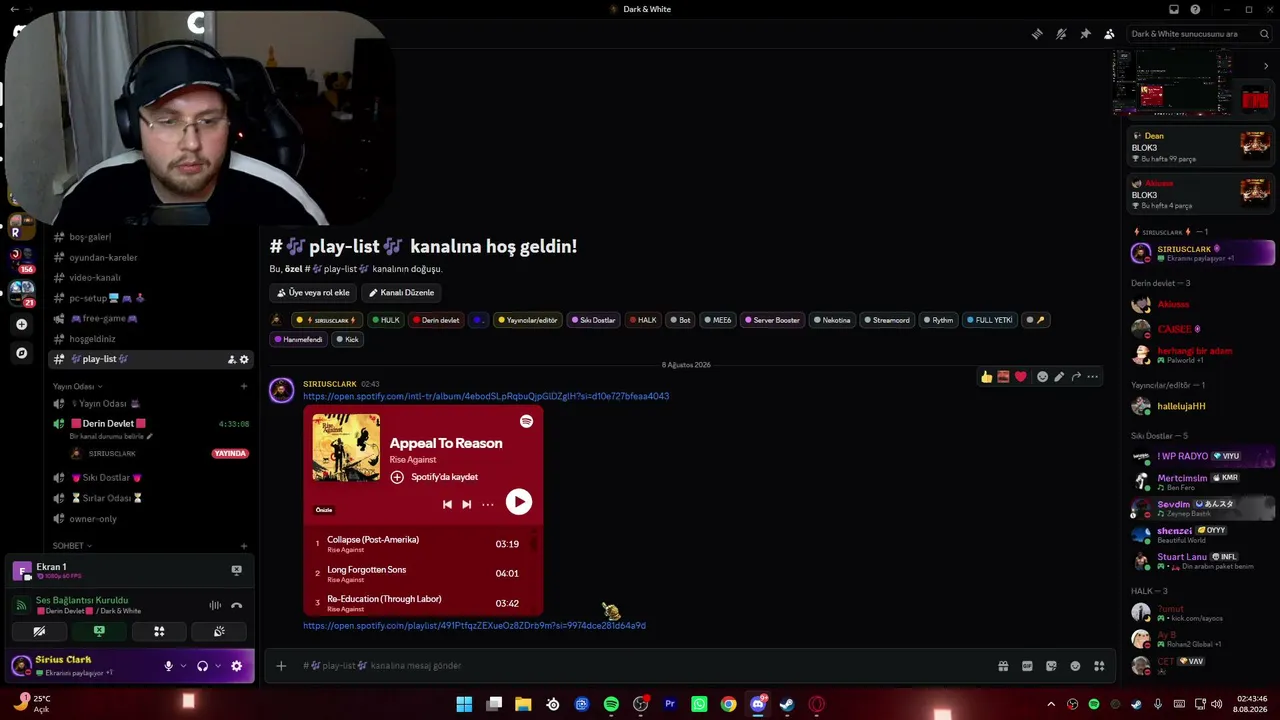Toggle screen share button in voice panel

tap(99, 631)
